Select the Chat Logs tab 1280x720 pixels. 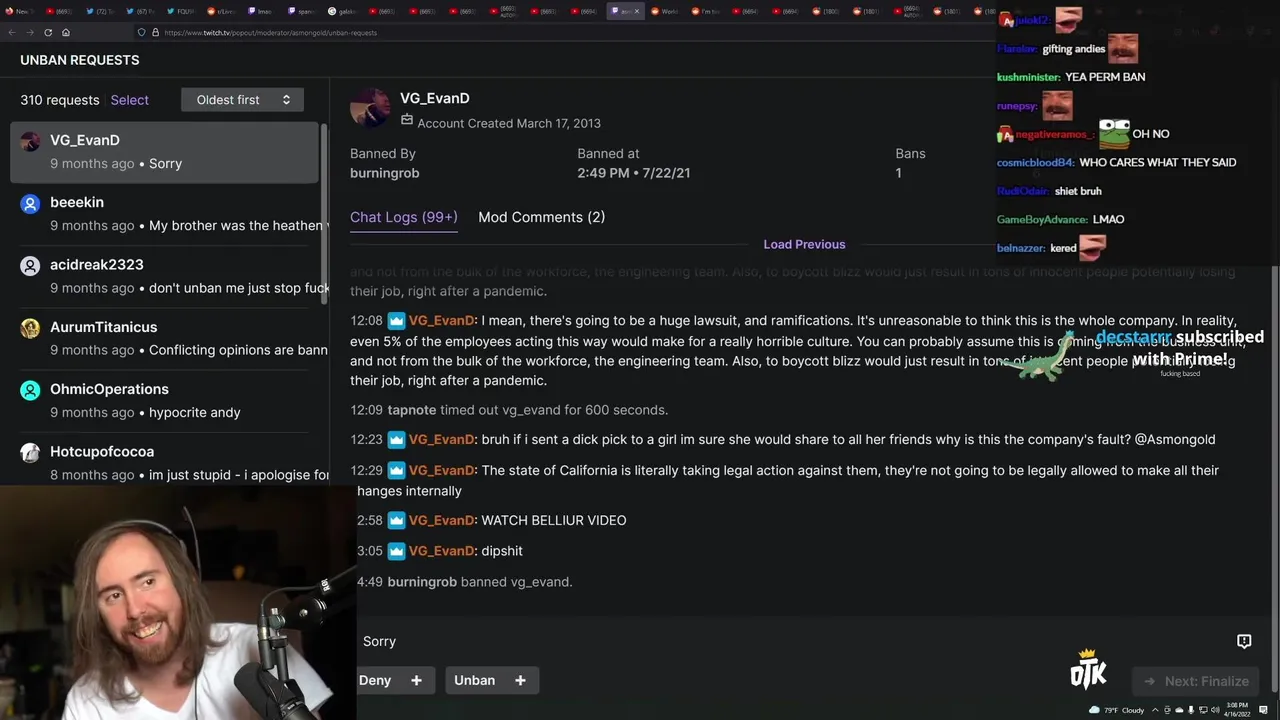point(403,217)
